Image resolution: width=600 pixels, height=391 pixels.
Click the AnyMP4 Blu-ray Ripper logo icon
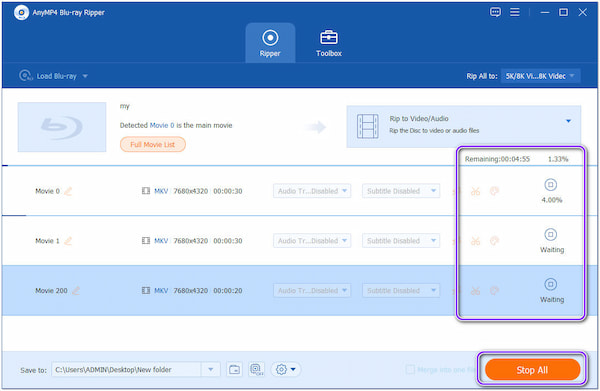tap(21, 13)
